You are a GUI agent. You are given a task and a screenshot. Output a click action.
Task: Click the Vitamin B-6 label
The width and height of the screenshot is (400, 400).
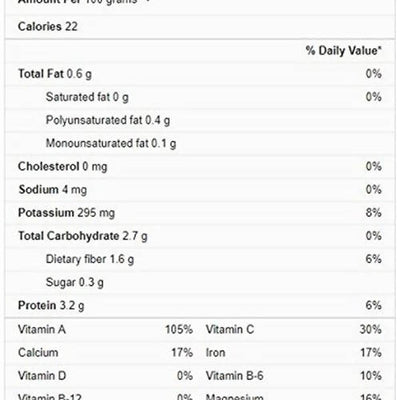pyautogui.click(x=234, y=376)
